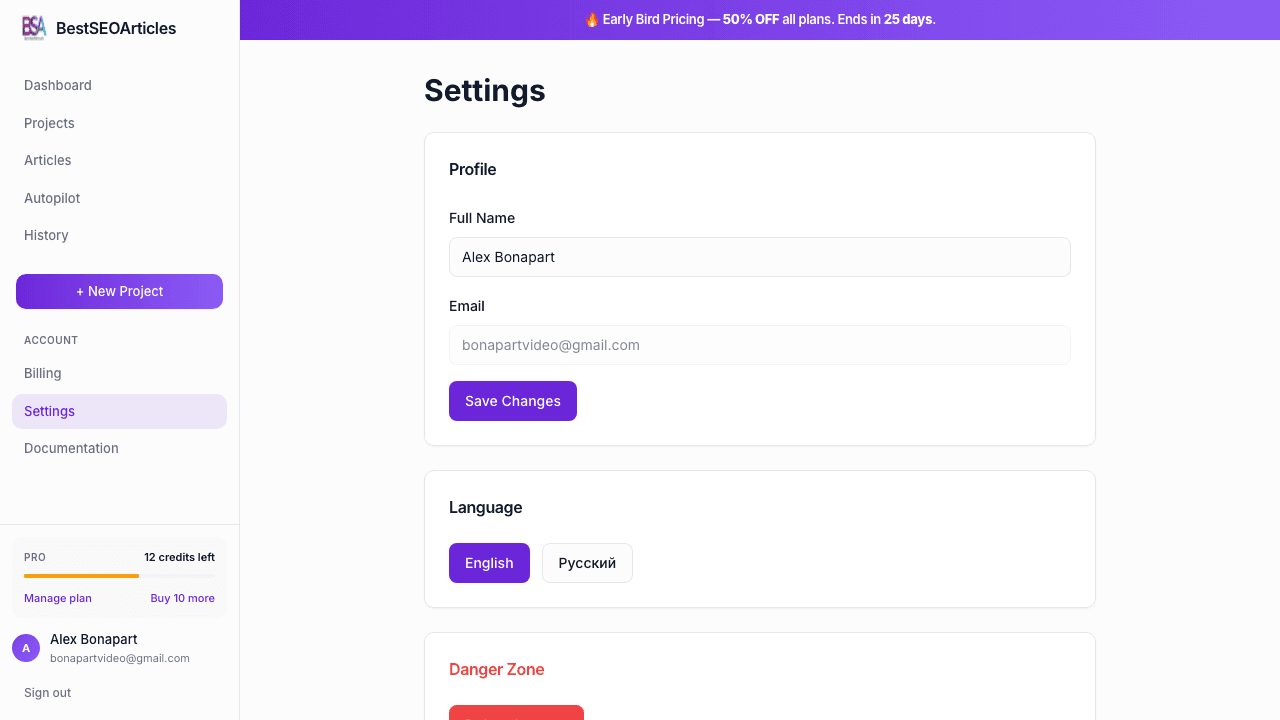Screen dimensions: 1280x720
Task: Open the Dashboard section
Action: pyautogui.click(x=57, y=85)
